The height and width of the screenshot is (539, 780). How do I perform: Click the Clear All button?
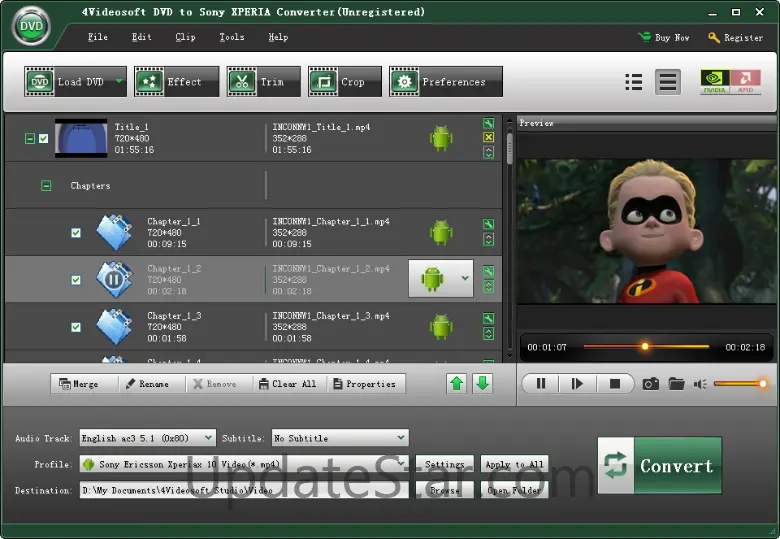[x=288, y=384]
